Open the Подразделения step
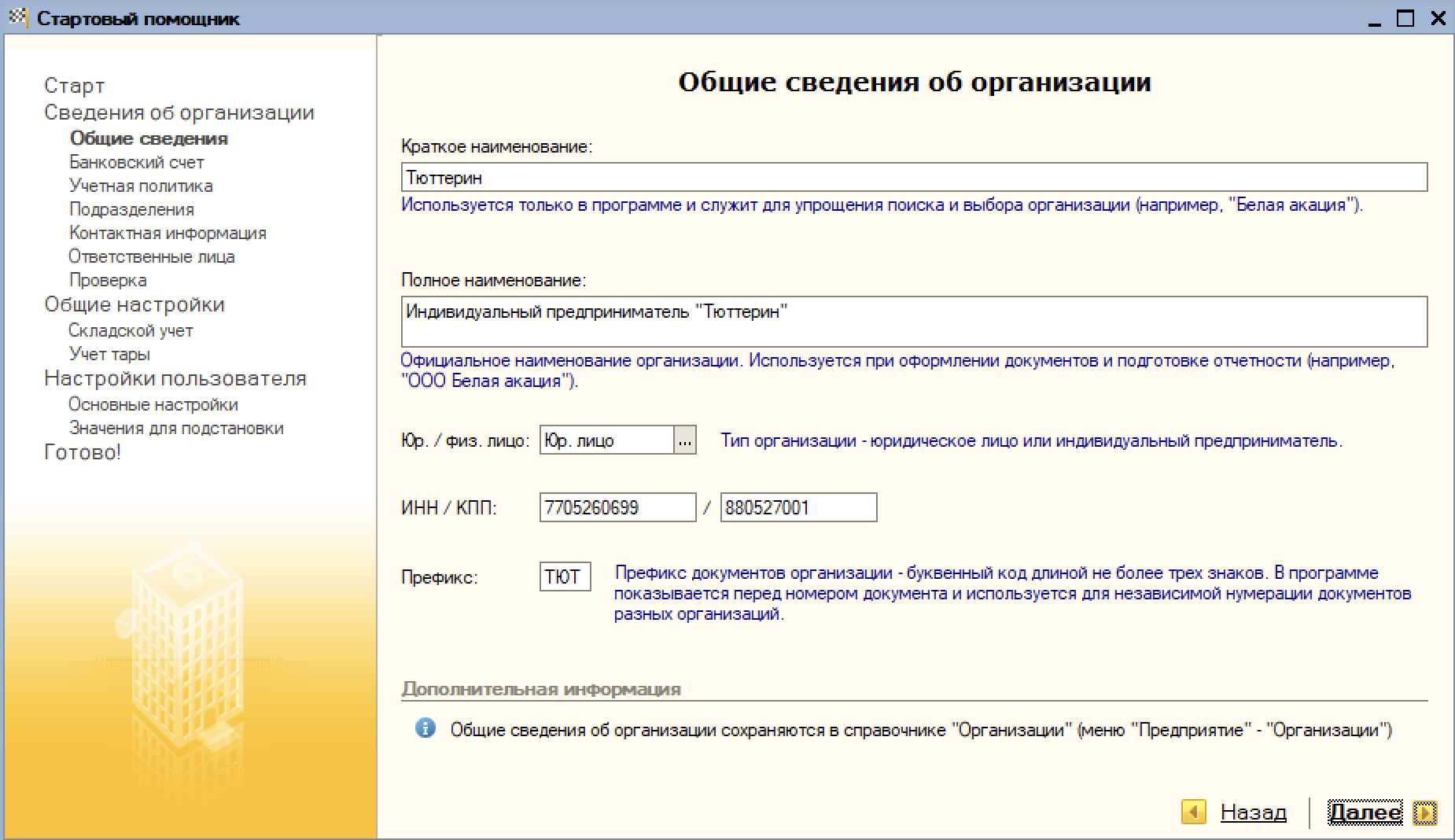This screenshot has width=1455, height=840. coord(131,209)
